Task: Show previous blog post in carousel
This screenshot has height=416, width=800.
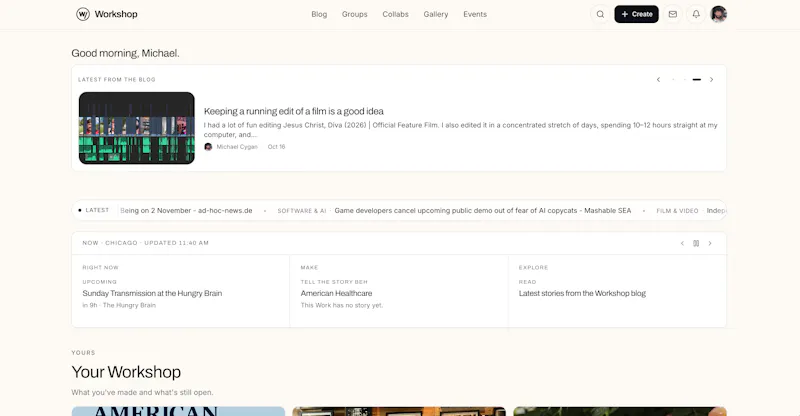Action: [658, 80]
